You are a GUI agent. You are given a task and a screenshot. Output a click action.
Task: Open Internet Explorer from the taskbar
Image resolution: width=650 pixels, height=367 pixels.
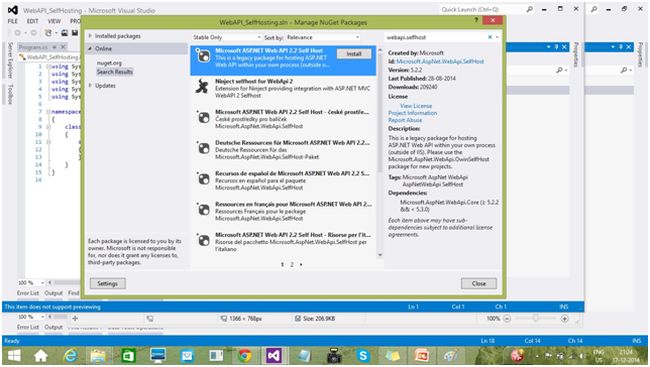coord(71,355)
